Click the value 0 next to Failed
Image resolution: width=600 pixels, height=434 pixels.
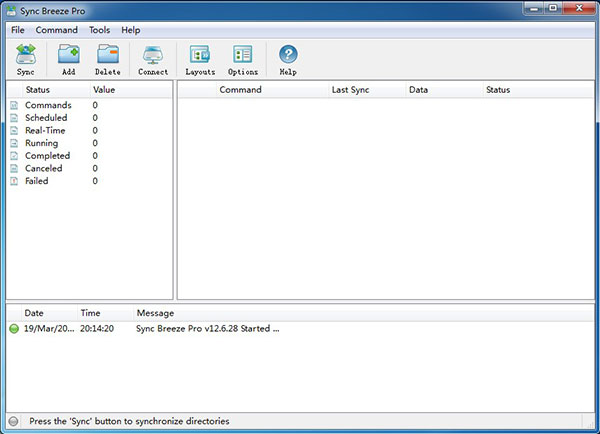point(95,181)
